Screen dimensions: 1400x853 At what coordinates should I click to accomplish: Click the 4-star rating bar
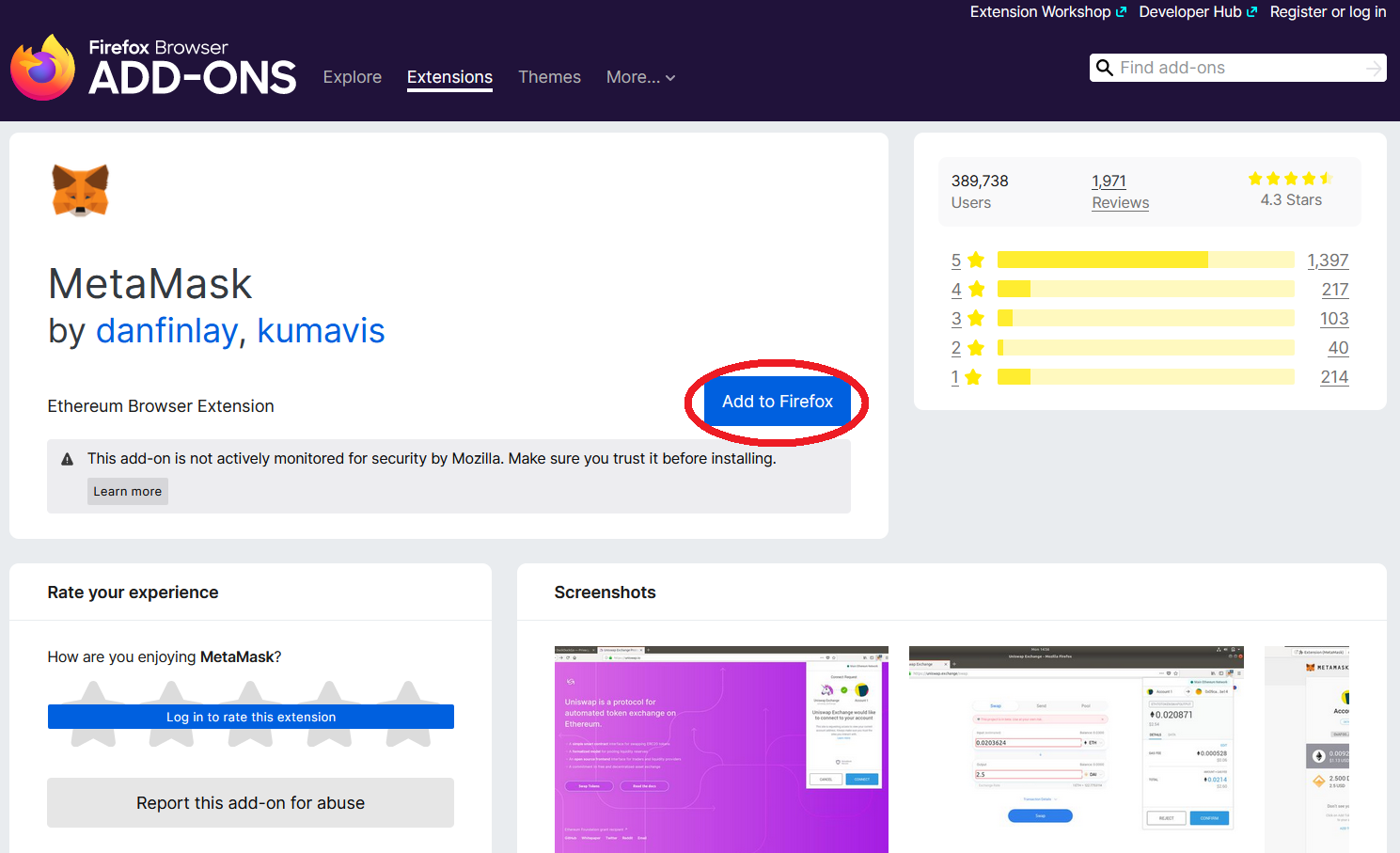coord(1146,289)
